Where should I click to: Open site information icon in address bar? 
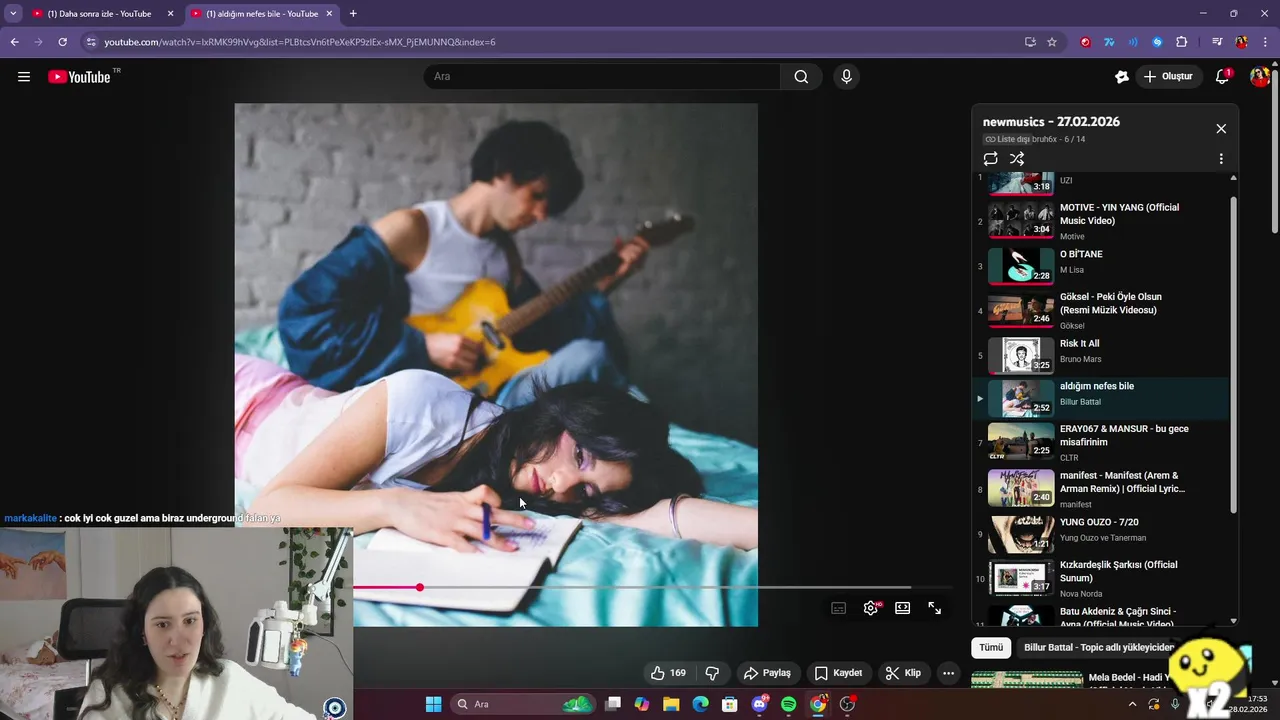[x=91, y=42]
